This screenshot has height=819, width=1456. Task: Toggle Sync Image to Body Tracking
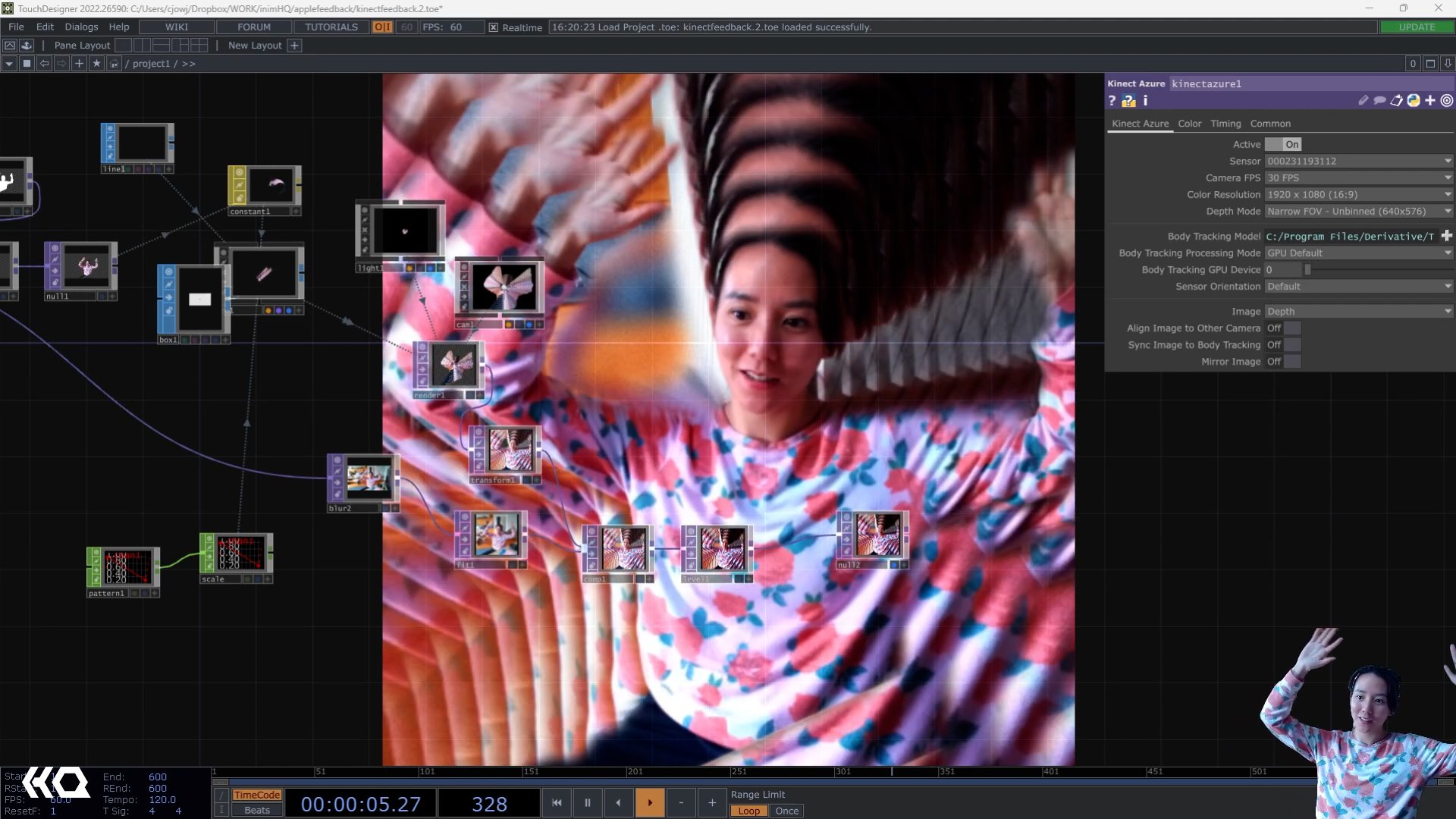tap(1283, 345)
